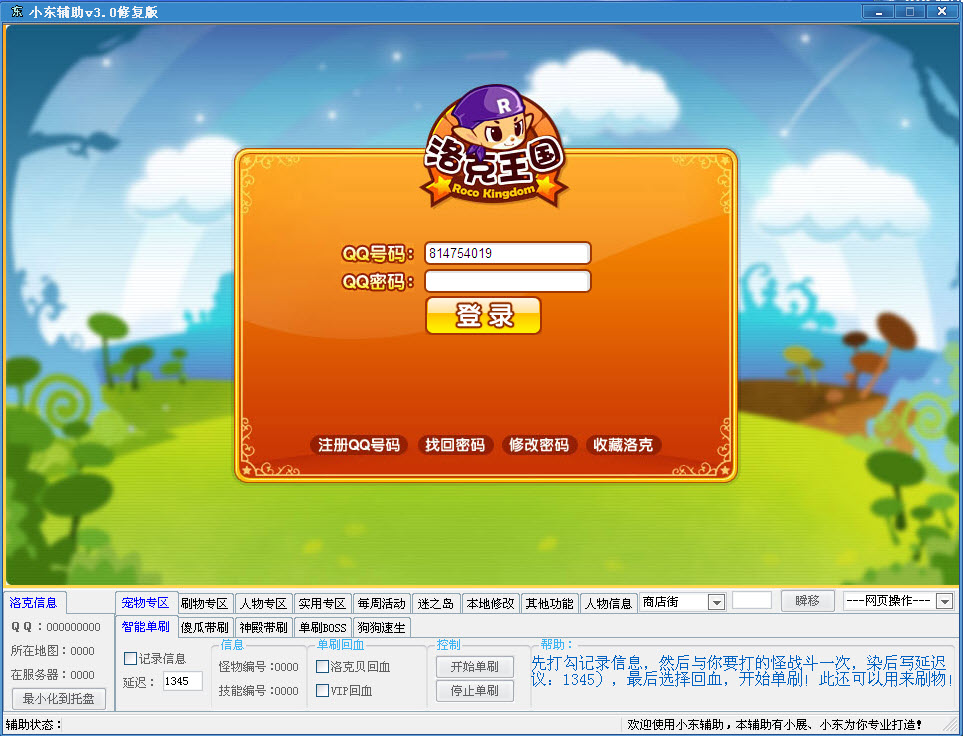Switch to the 刷物专区 tab
The height and width of the screenshot is (736, 963).
(x=205, y=604)
